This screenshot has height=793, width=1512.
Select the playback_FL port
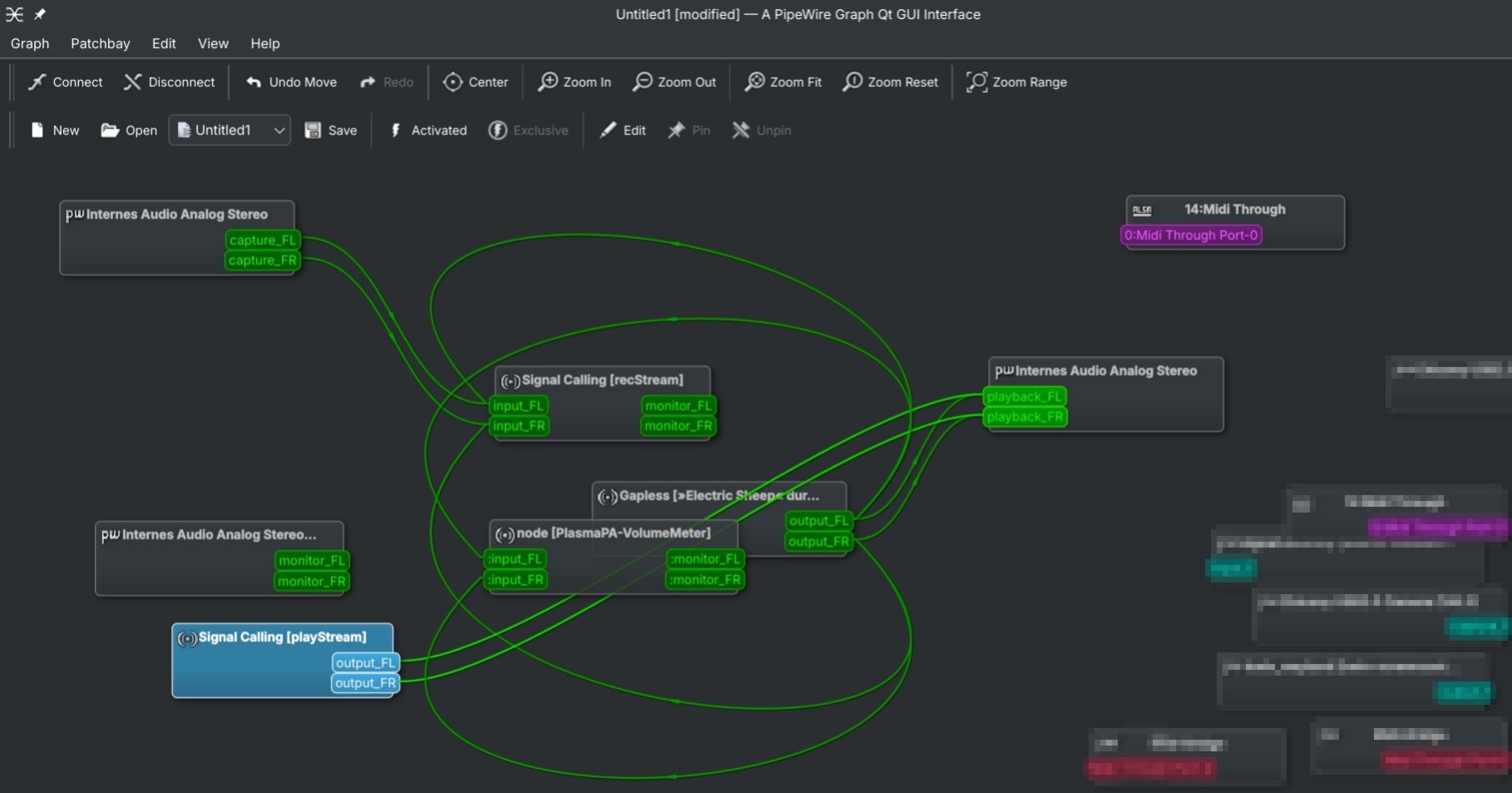1025,396
